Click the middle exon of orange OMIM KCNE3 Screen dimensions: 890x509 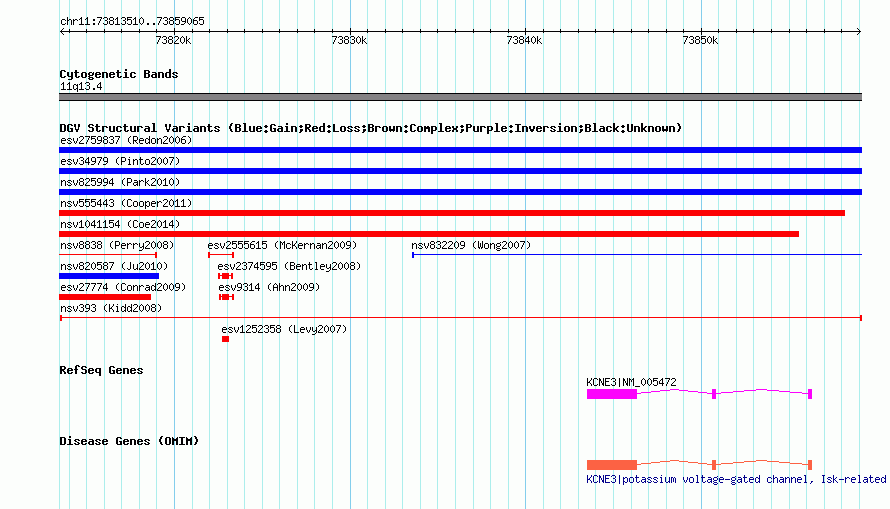pyautogui.click(x=714, y=465)
